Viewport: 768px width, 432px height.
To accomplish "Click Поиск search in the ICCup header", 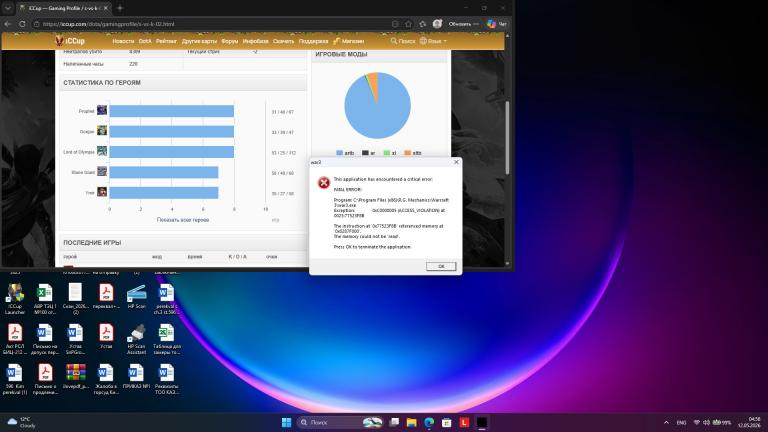I will click(403, 41).
